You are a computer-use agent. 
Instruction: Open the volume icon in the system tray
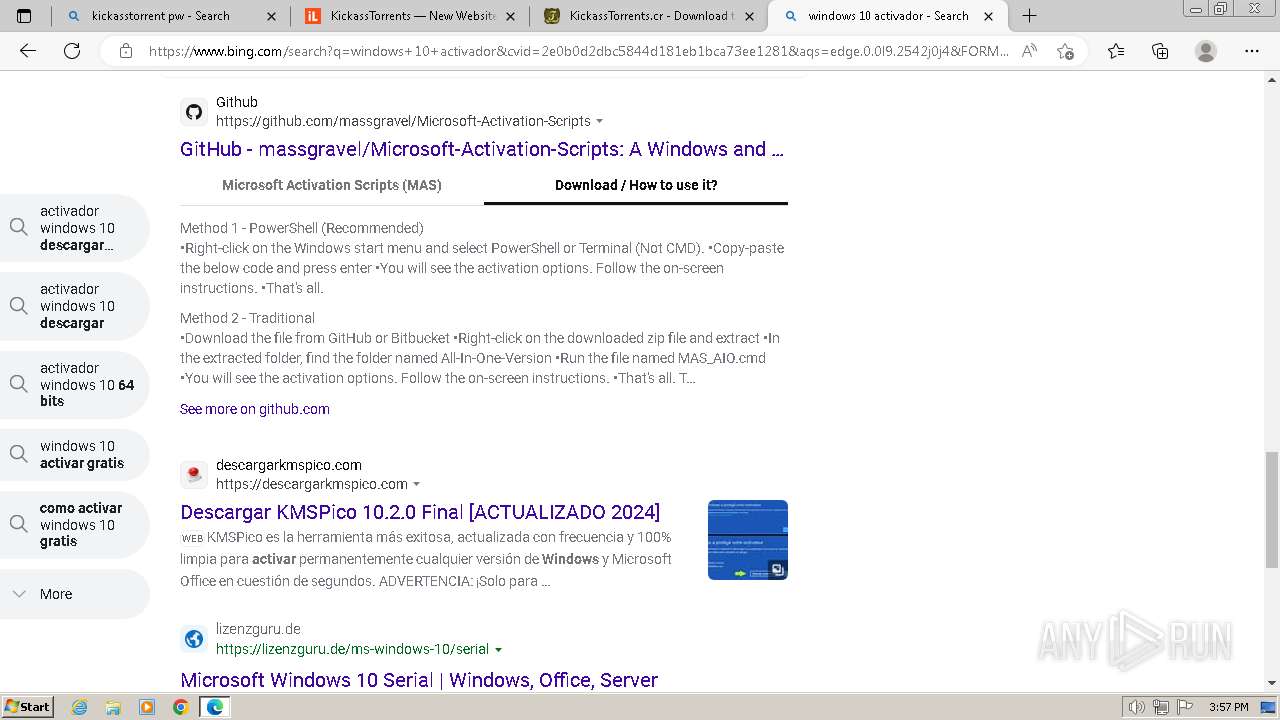point(1137,707)
